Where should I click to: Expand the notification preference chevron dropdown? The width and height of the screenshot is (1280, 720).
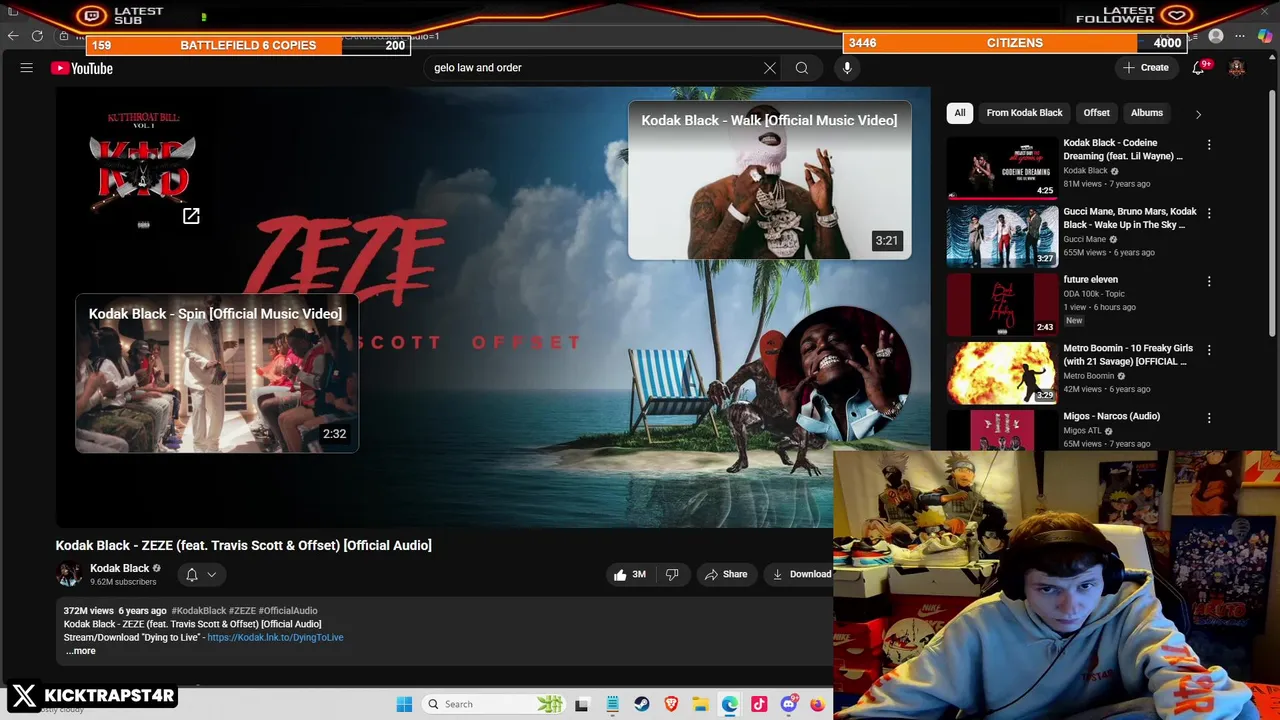point(212,575)
